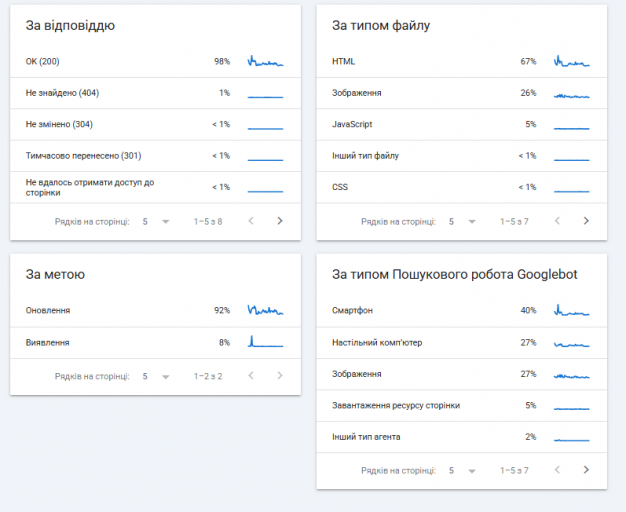Open the Оновлення purpose row
626x512 pixels.
click(155, 311)
